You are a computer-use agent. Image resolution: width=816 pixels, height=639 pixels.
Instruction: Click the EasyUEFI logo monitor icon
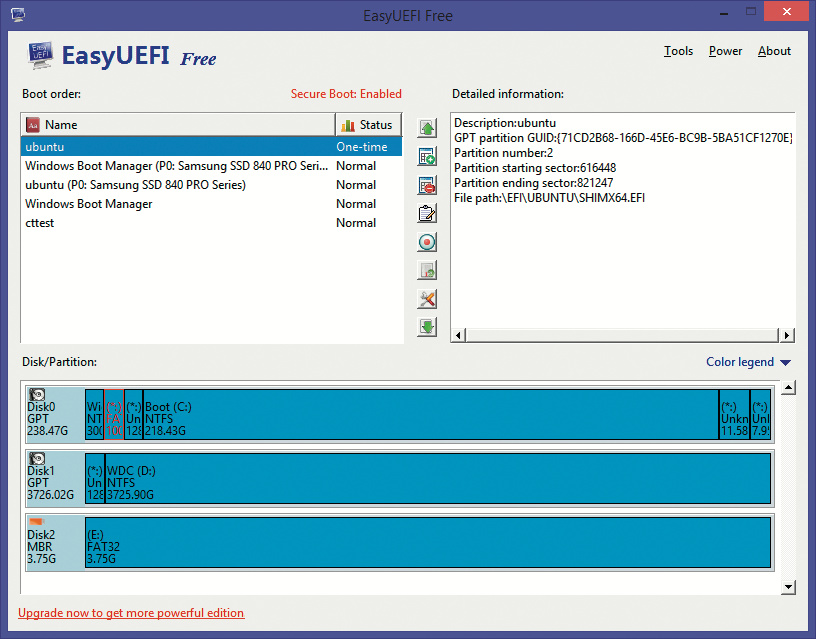(41, 55)
